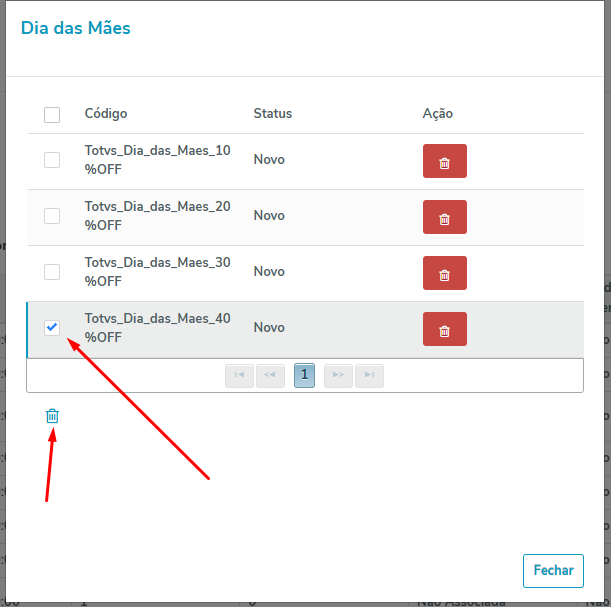
Task: Go to previous page of results
Action: (x=270, y=376)
